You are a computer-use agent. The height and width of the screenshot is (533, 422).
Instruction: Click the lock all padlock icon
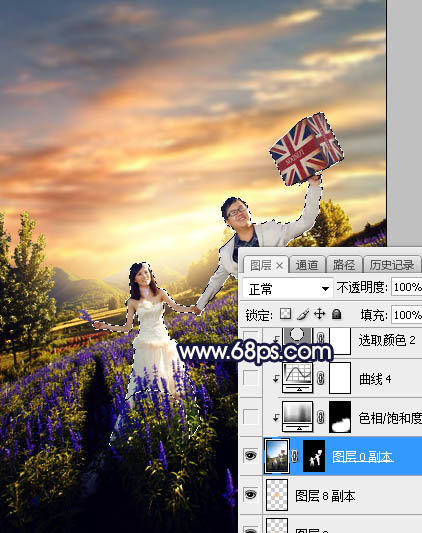pos(336,314)
